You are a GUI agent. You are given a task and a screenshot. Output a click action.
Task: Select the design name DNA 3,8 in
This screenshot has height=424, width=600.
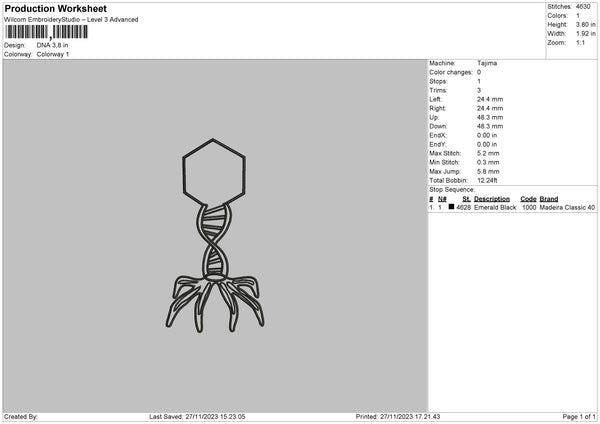point(52,45)
